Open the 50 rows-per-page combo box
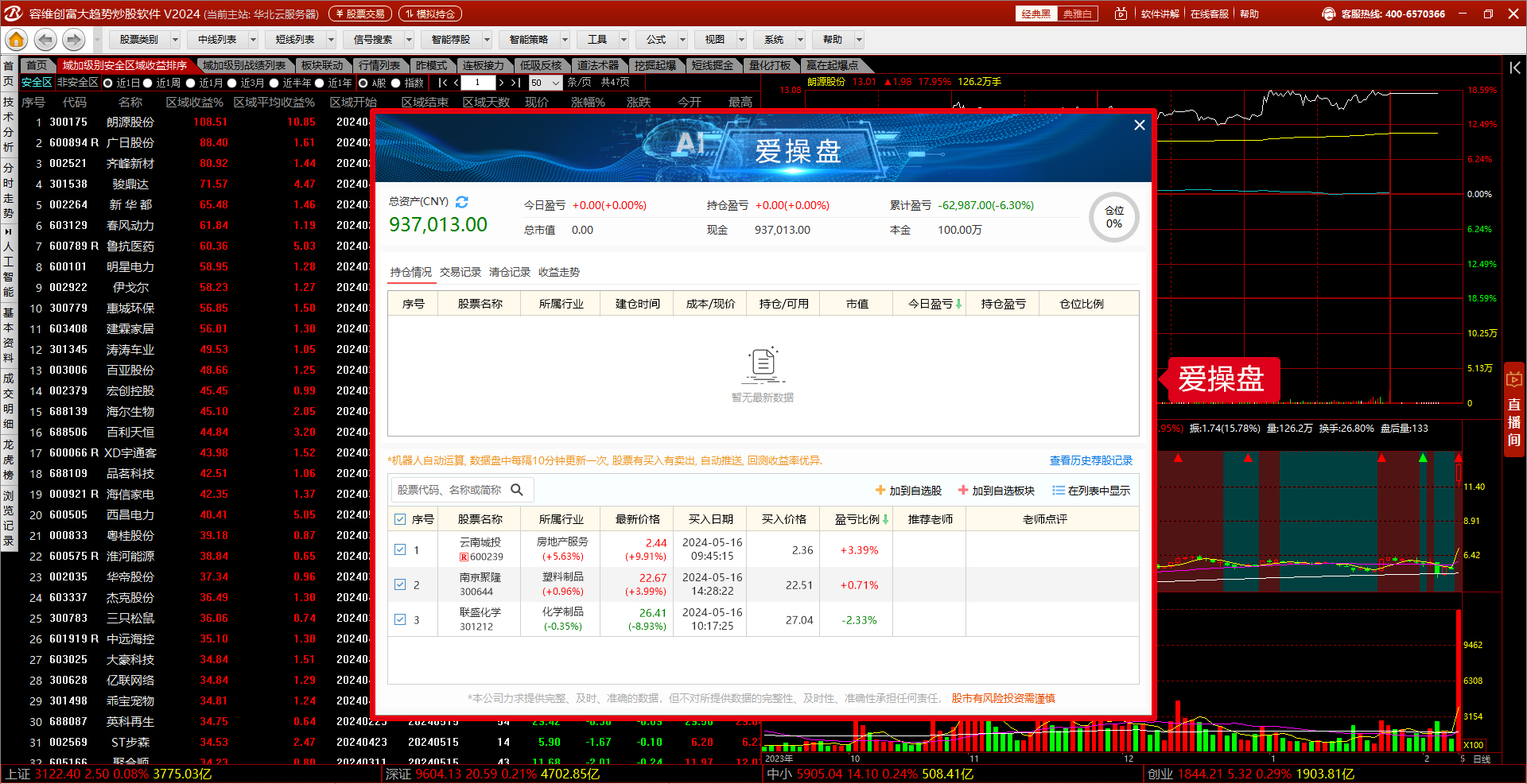The width and height of the screenshot is (1527, 784). pyautogui.click(x=546, y=83)
